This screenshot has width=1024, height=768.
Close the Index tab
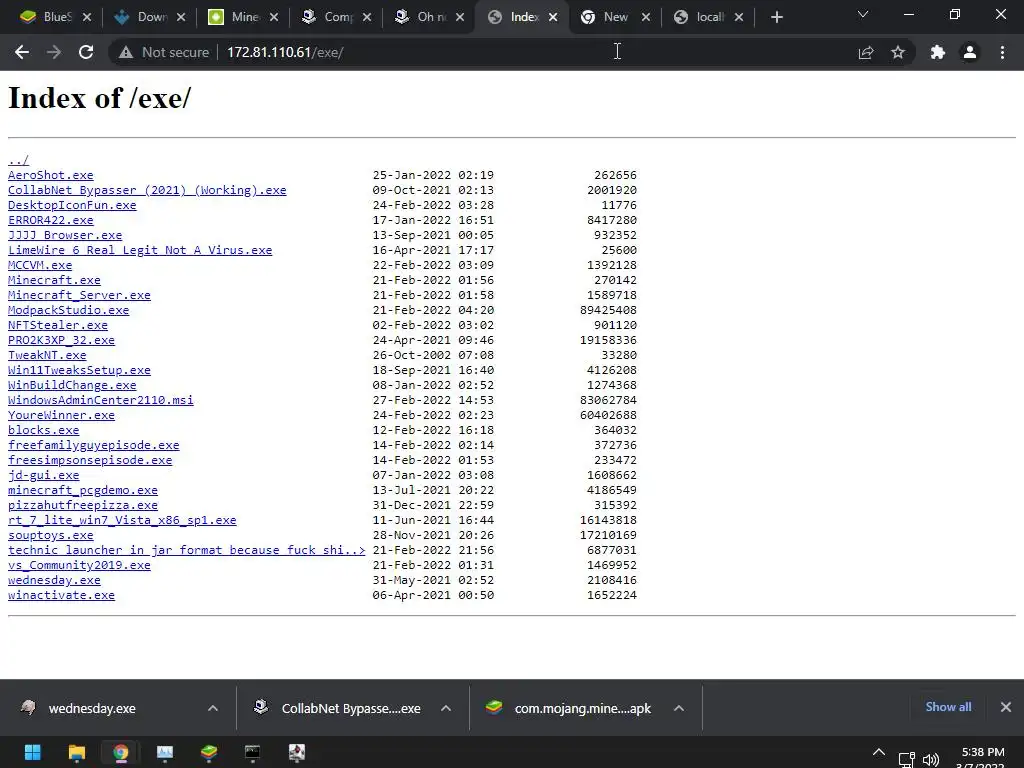point(553,17)
